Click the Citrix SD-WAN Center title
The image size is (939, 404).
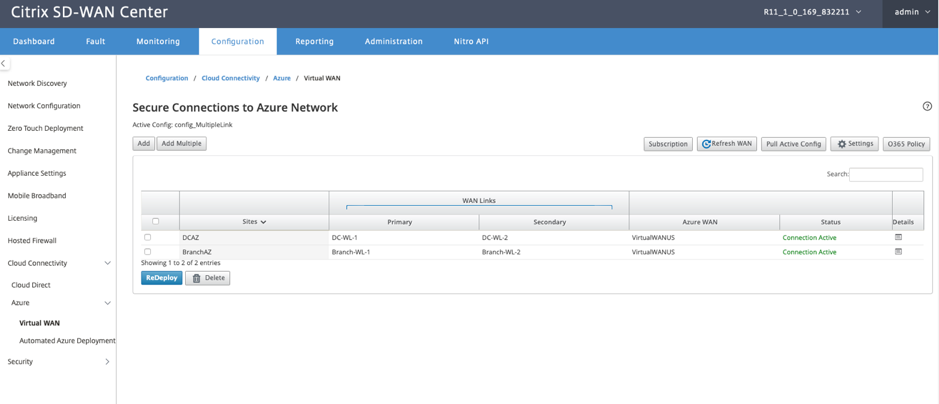(x=90, y=12)
